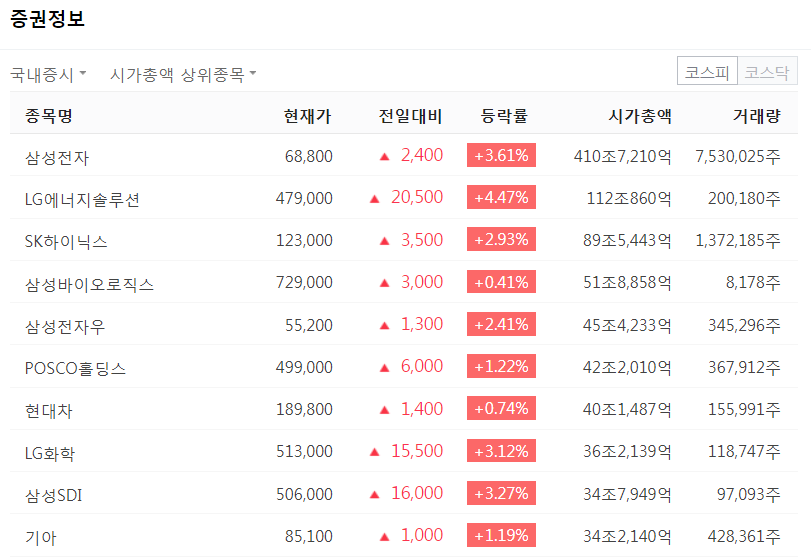Open the 국내증시 dropdown
Screen dimensions: 811x560
(x=48, y=74)
